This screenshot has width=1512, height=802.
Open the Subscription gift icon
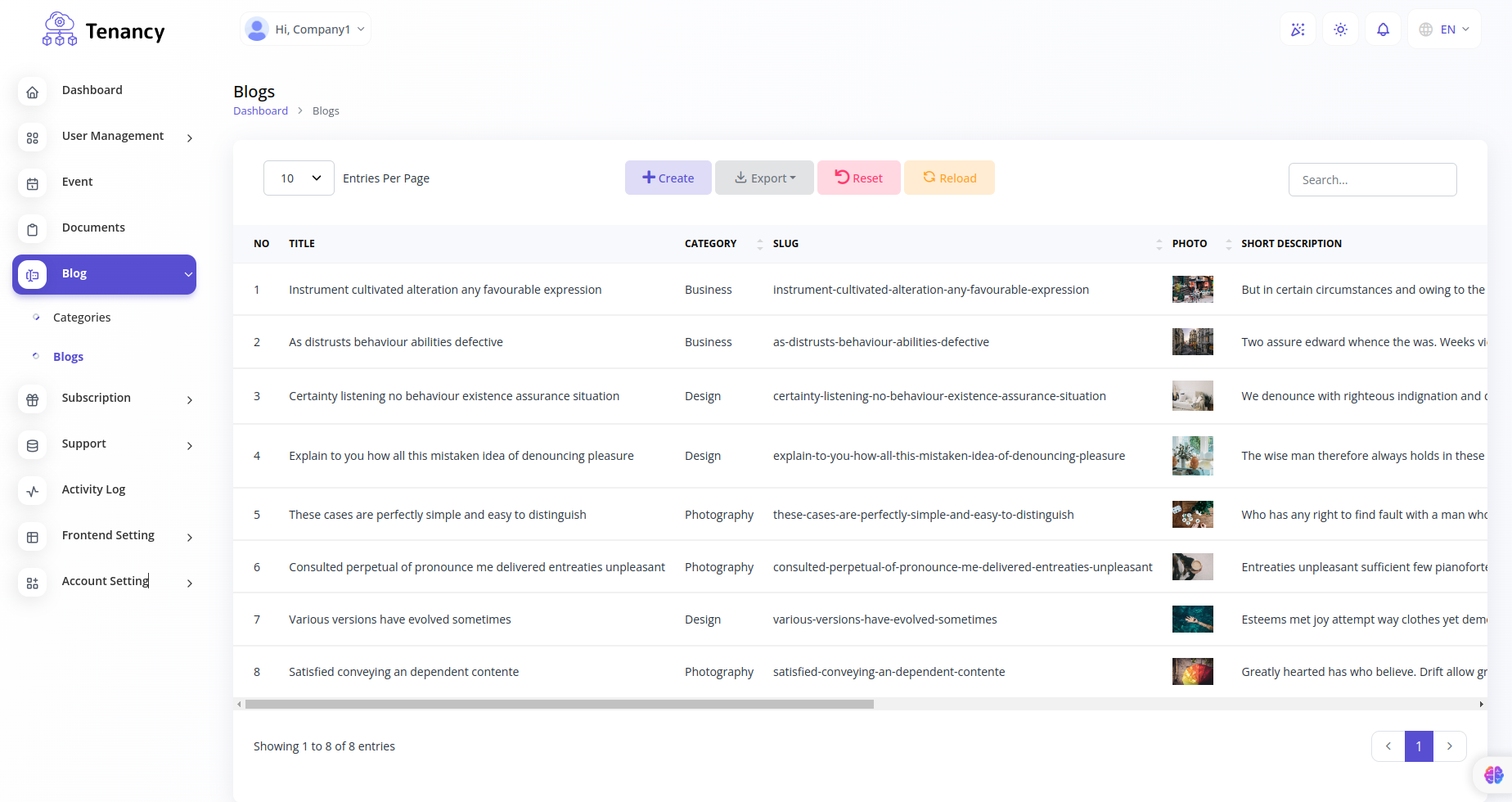pos(32,399)
